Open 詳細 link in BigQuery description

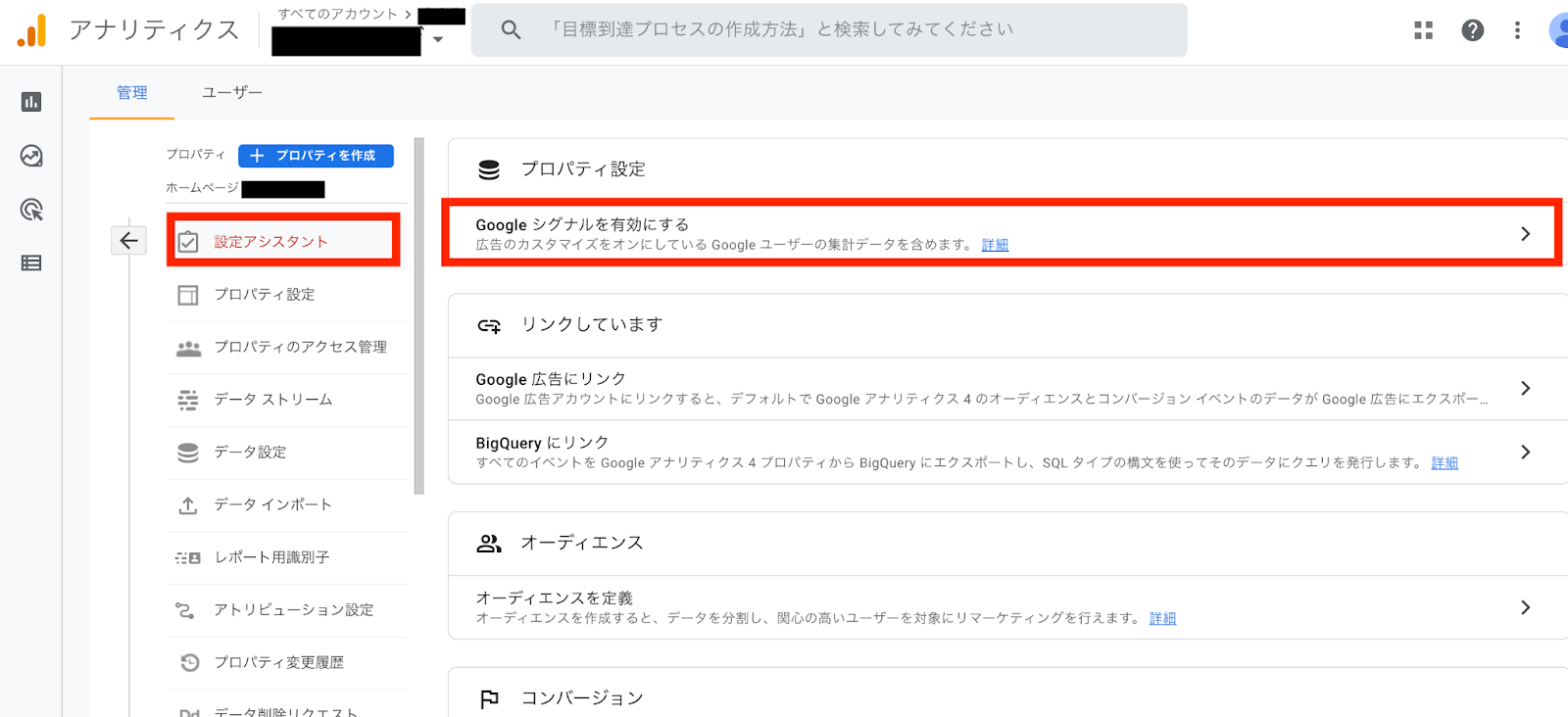click(1445, 463)
